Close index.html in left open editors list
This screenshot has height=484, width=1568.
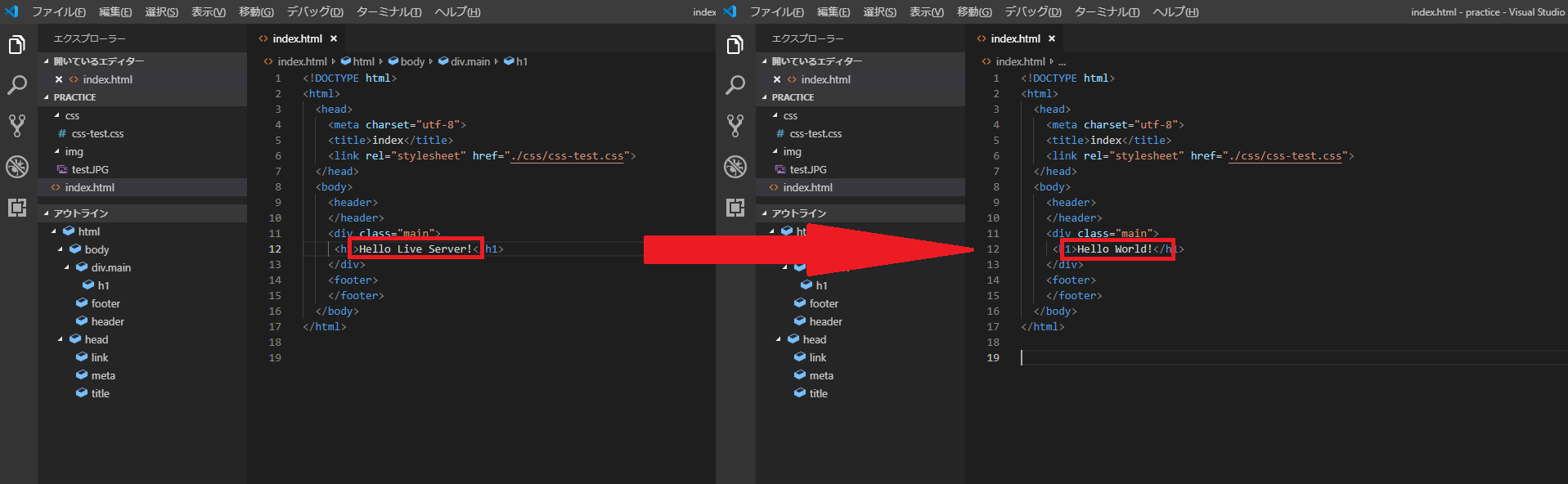pos(59,79)
